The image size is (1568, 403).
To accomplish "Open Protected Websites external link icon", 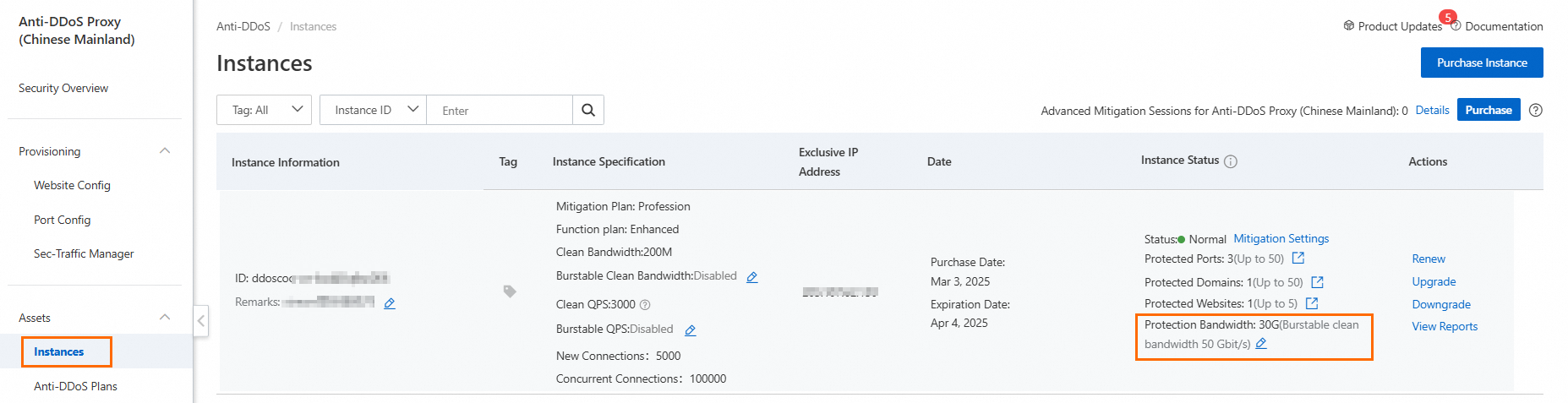I will tap(1312, 302).
